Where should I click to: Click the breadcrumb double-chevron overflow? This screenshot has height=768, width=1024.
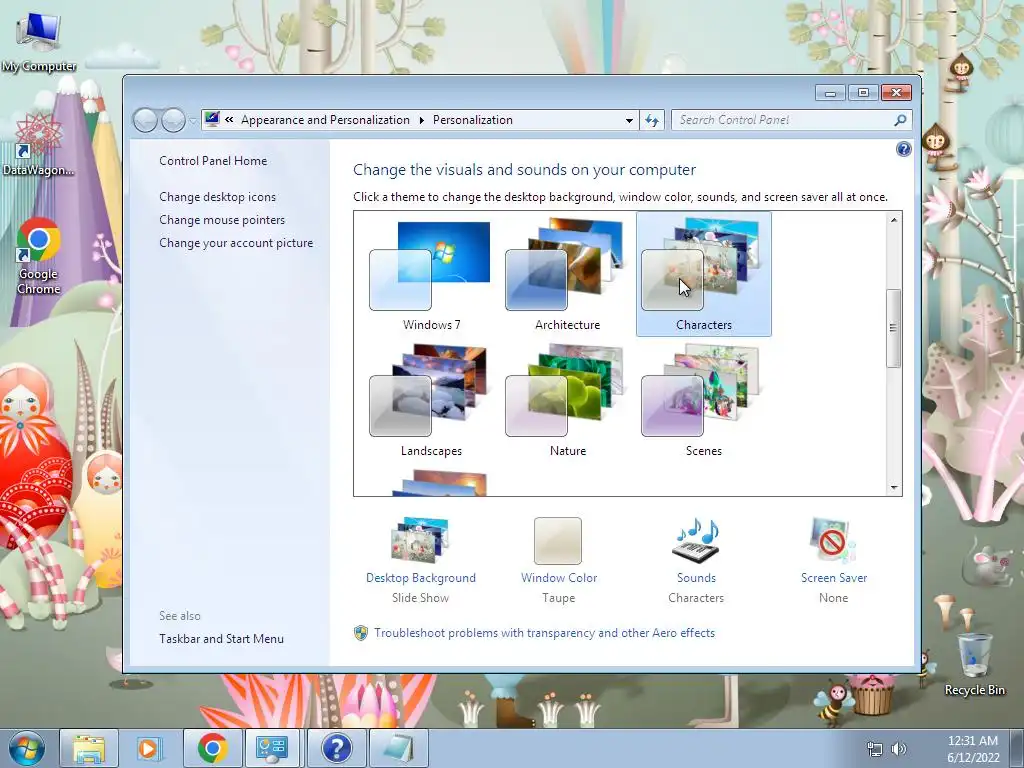point(229,120)
